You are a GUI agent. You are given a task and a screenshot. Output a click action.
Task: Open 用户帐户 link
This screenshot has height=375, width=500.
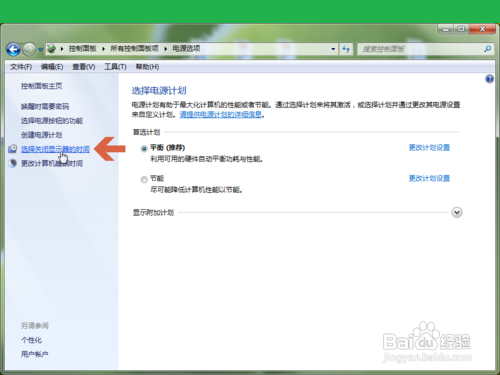[x=34, y=354]
